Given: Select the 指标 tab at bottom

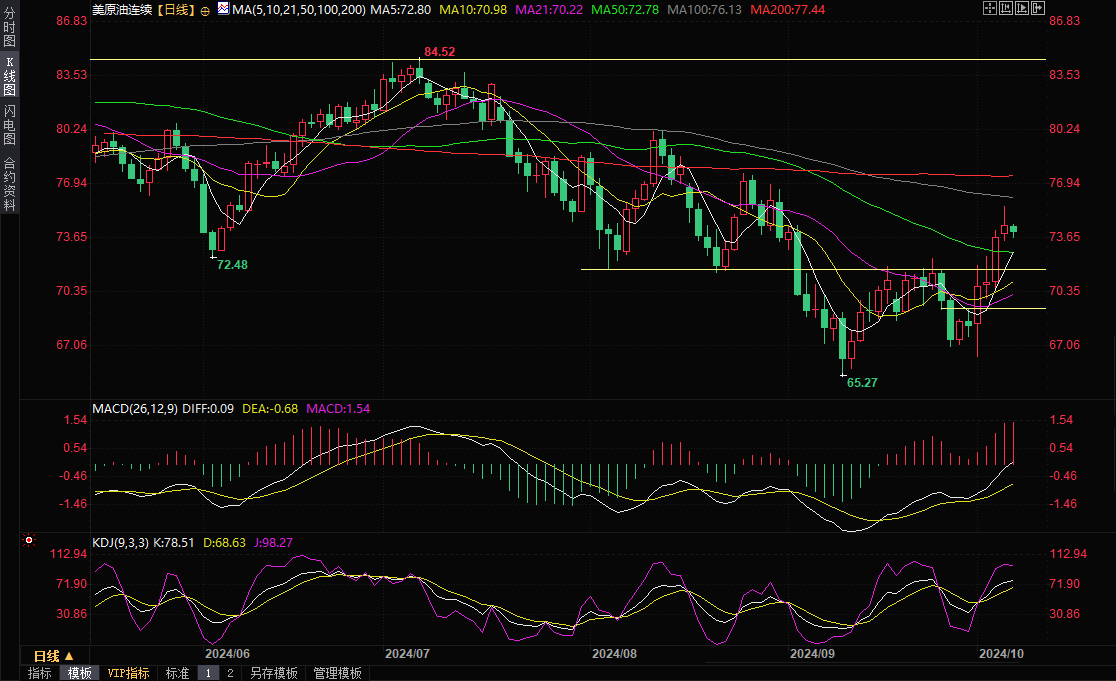Looking at the screenshot, I should [x=40, y=673].
